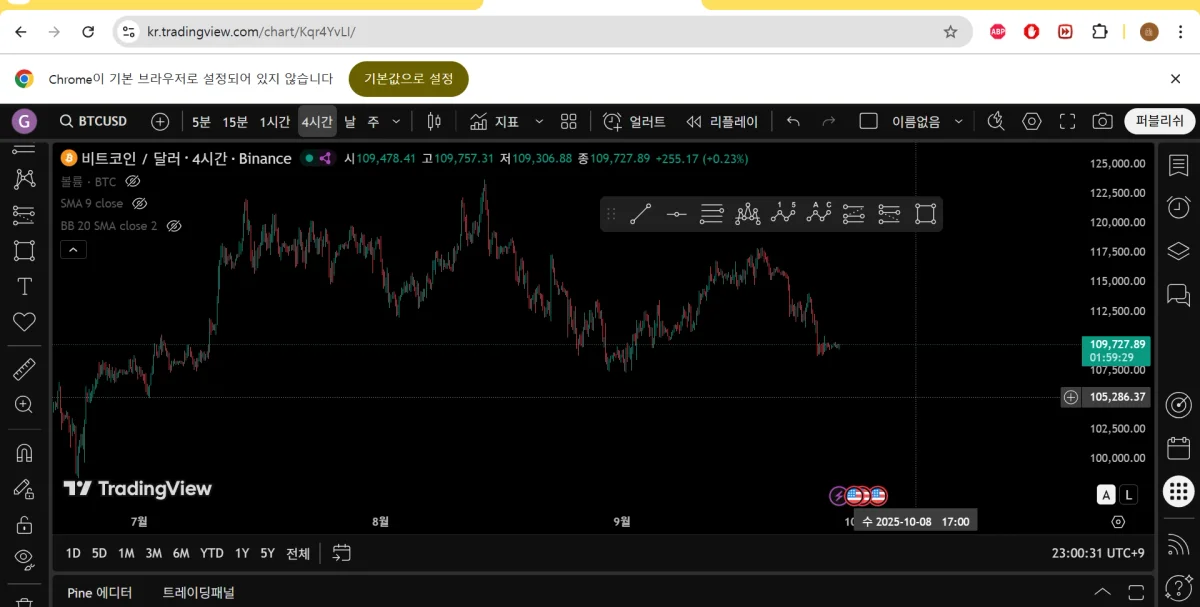Viewport: 1200px width, 607px height.
Task: Select the ruler measure tool
Action: coord(24,369)
